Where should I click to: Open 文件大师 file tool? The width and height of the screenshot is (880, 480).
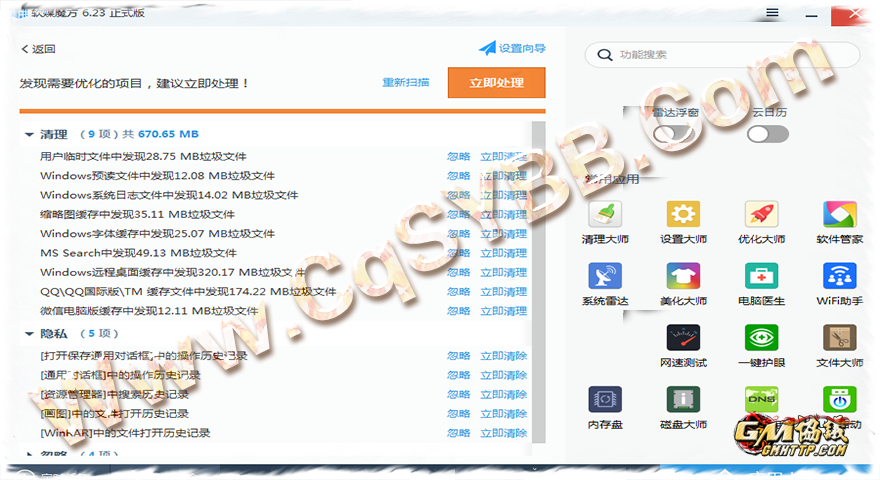click(x=840, y=346)
